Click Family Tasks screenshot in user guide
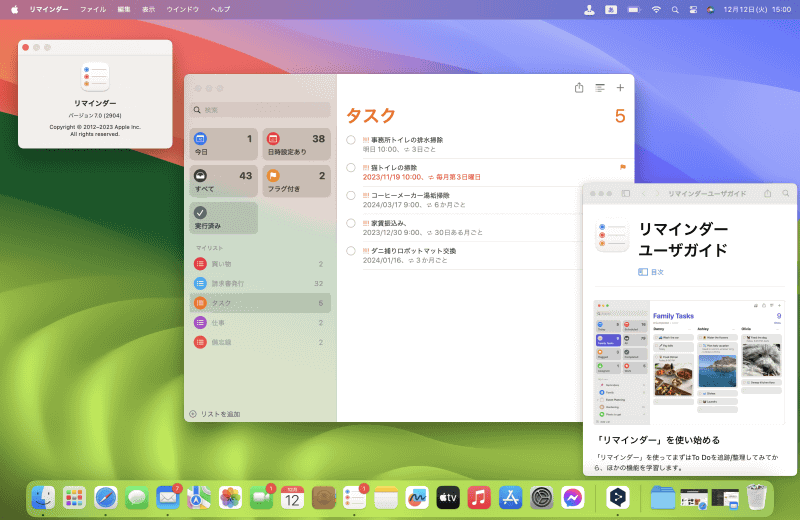The image size is (800, 520). point(689,362)
